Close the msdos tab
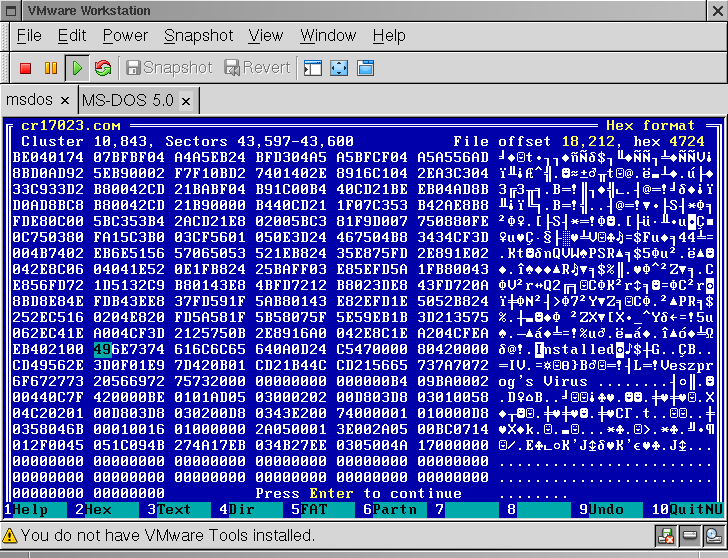 (x=65, y=101)
